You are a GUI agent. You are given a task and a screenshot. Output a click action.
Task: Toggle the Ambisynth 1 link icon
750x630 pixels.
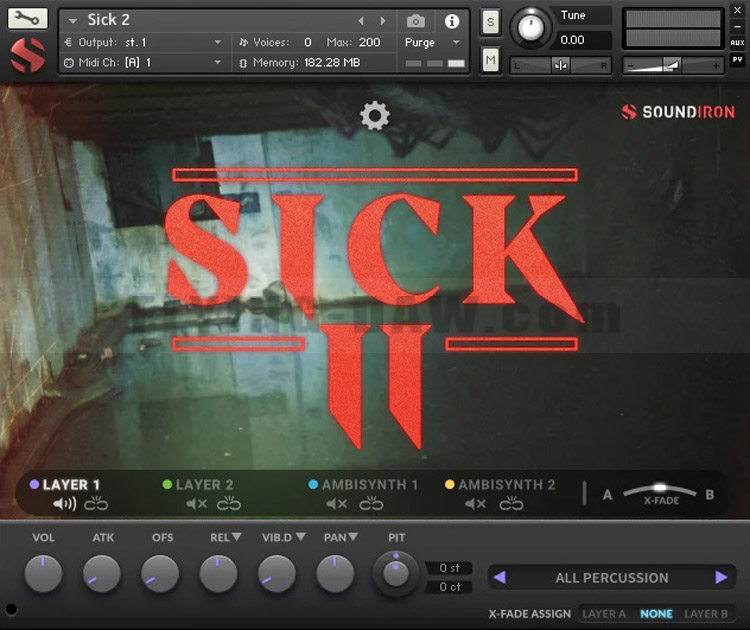click(x=371, y=504)
